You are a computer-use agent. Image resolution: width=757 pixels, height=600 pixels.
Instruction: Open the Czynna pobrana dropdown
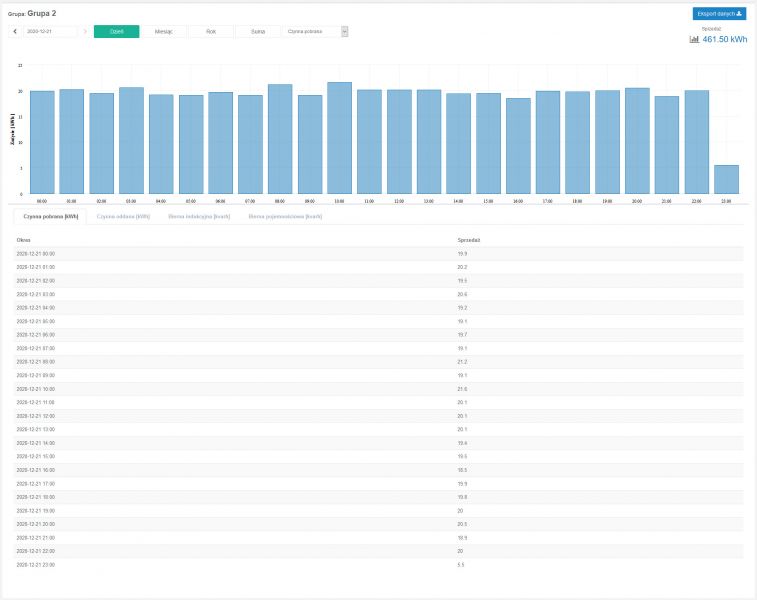pos(316,32)
